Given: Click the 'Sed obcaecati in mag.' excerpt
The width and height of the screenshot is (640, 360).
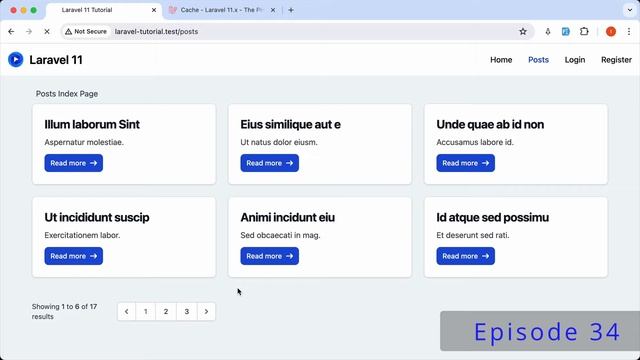Looking at the screenshot, I should coord(280,236).
